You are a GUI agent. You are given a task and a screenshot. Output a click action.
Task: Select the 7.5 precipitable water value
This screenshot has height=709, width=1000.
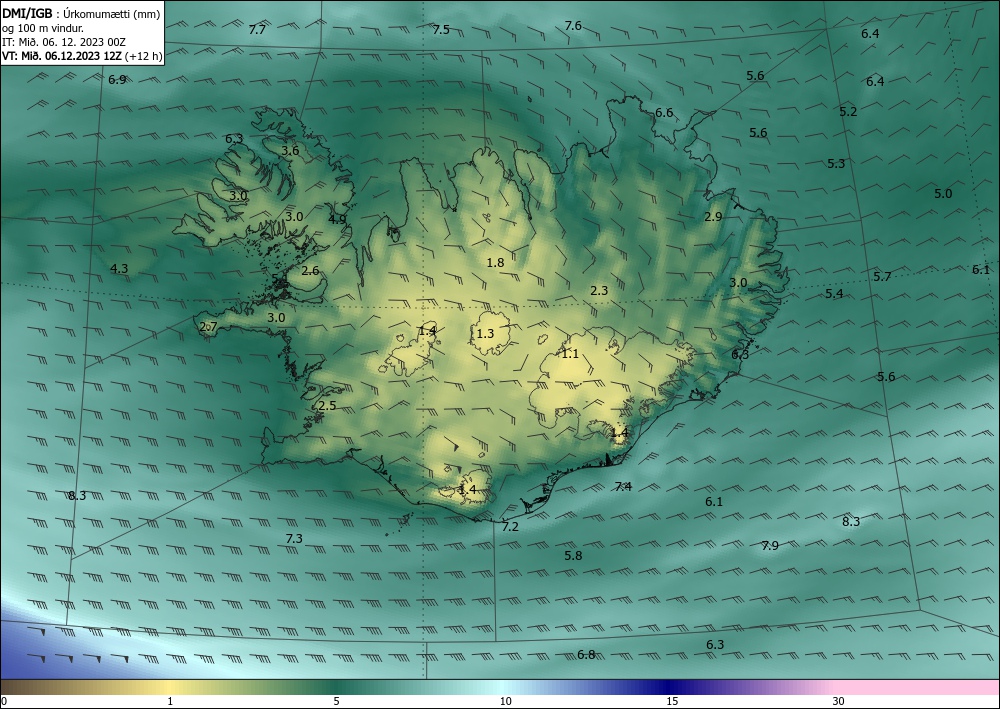(x=441, y=29)
